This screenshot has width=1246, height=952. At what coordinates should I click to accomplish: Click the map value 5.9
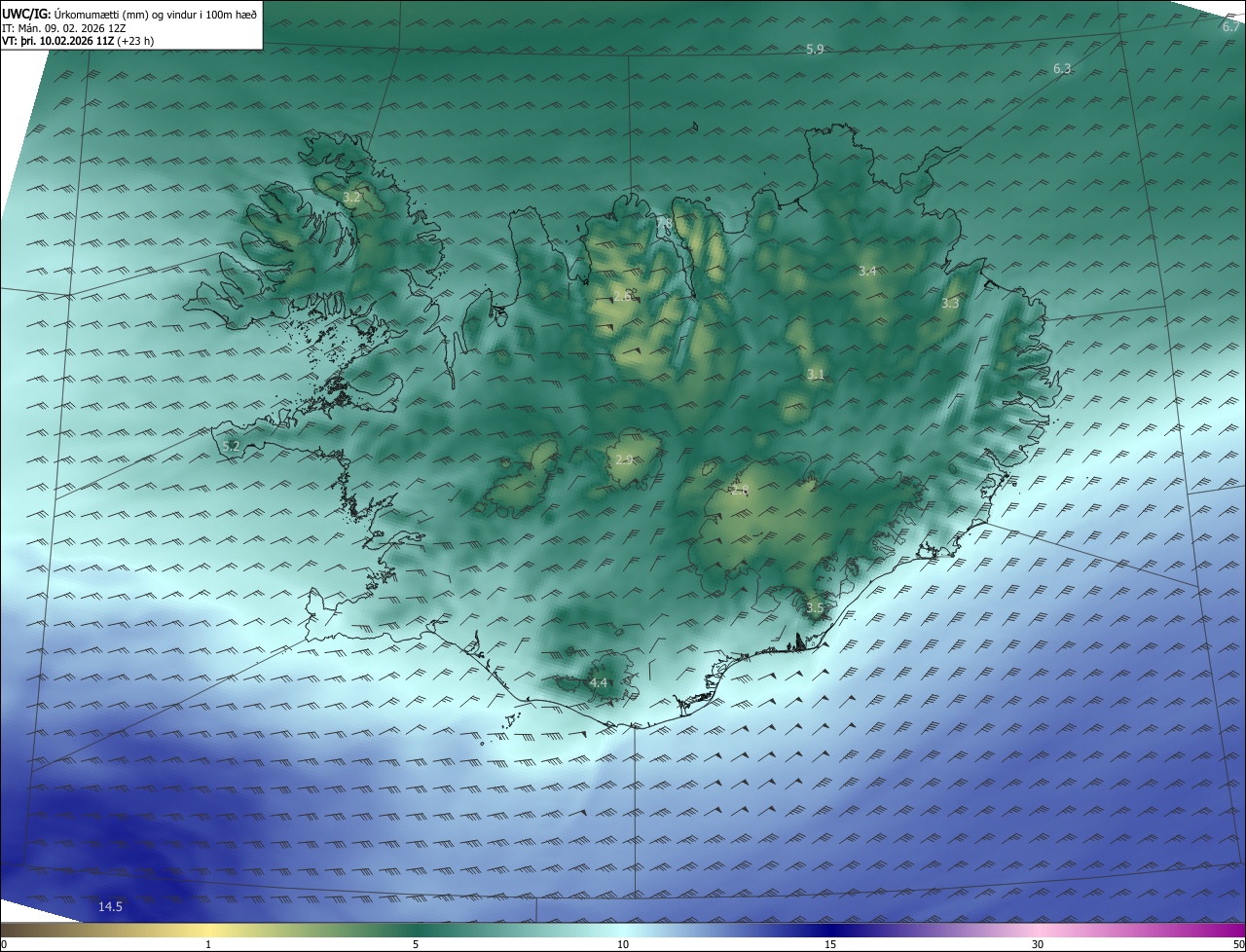pyautogui.click(x=815, y=49)
